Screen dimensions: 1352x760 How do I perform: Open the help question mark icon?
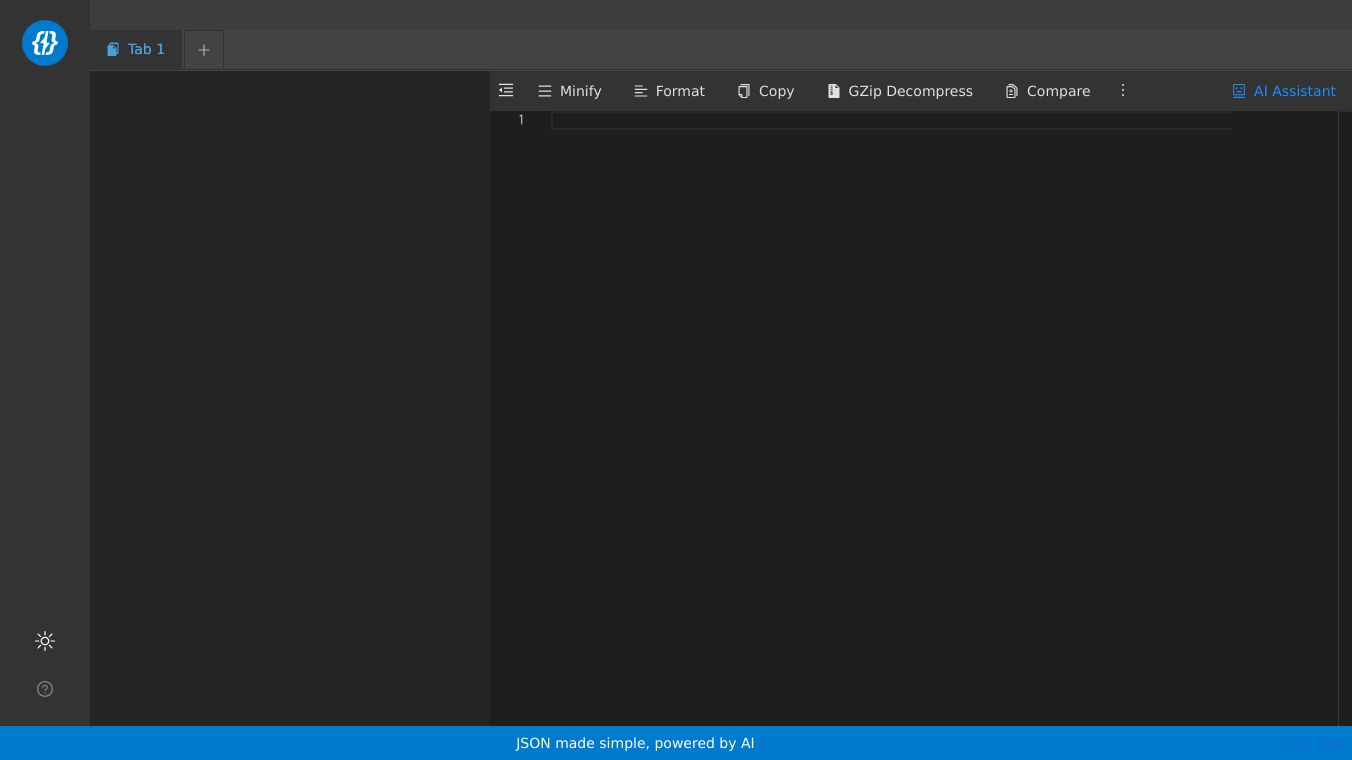tap(45, 689)
